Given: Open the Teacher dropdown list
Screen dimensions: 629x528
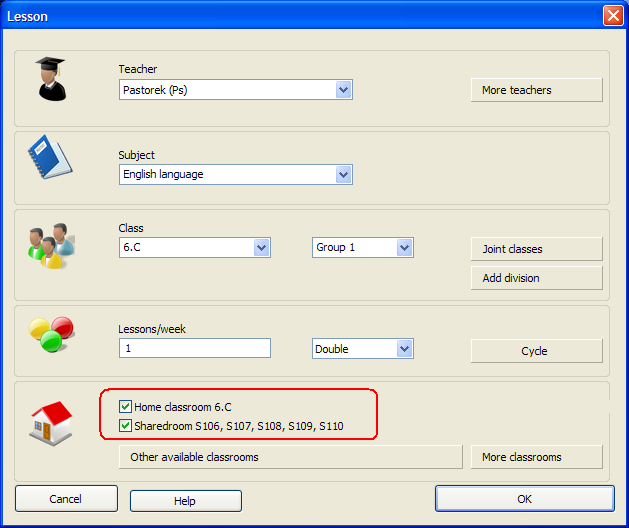Looking at the screenshot, I should tap(343, 90).
